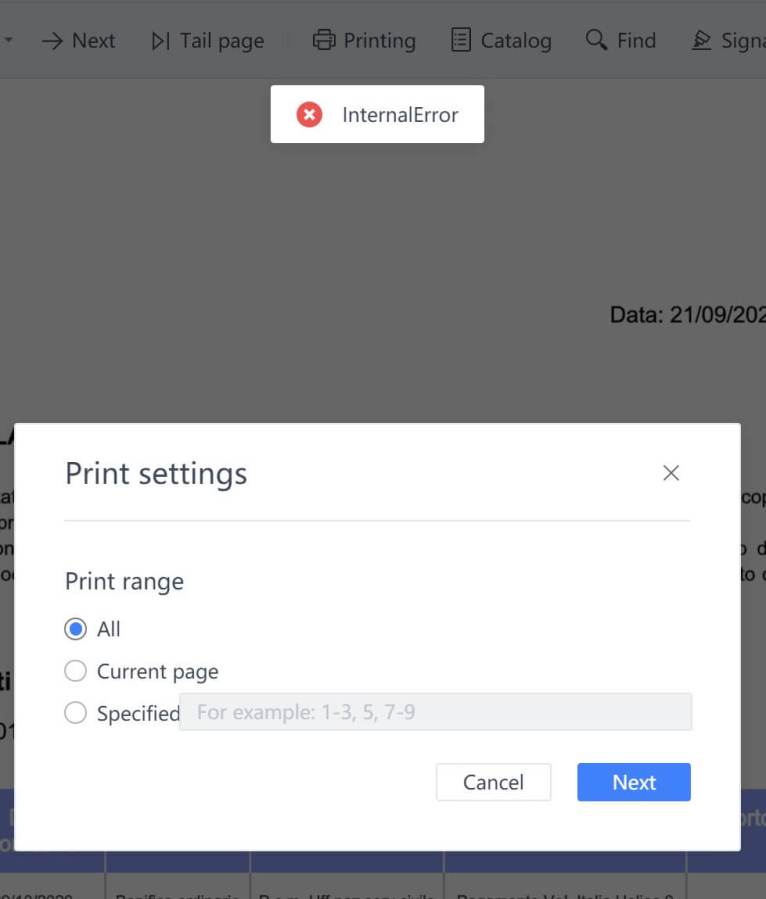Click the Catalog list icon
This screenshot has height=899, width=766.
tap(461, 41)
